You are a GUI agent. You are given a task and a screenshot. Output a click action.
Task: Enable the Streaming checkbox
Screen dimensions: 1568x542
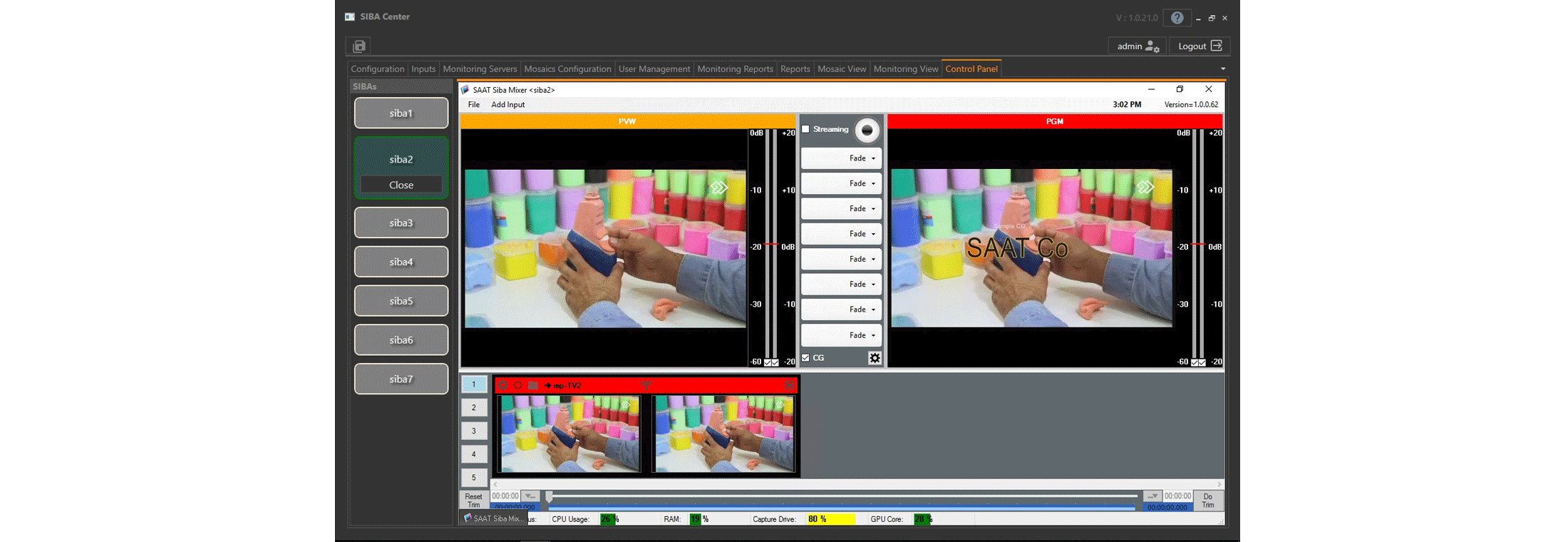(806, 129)
